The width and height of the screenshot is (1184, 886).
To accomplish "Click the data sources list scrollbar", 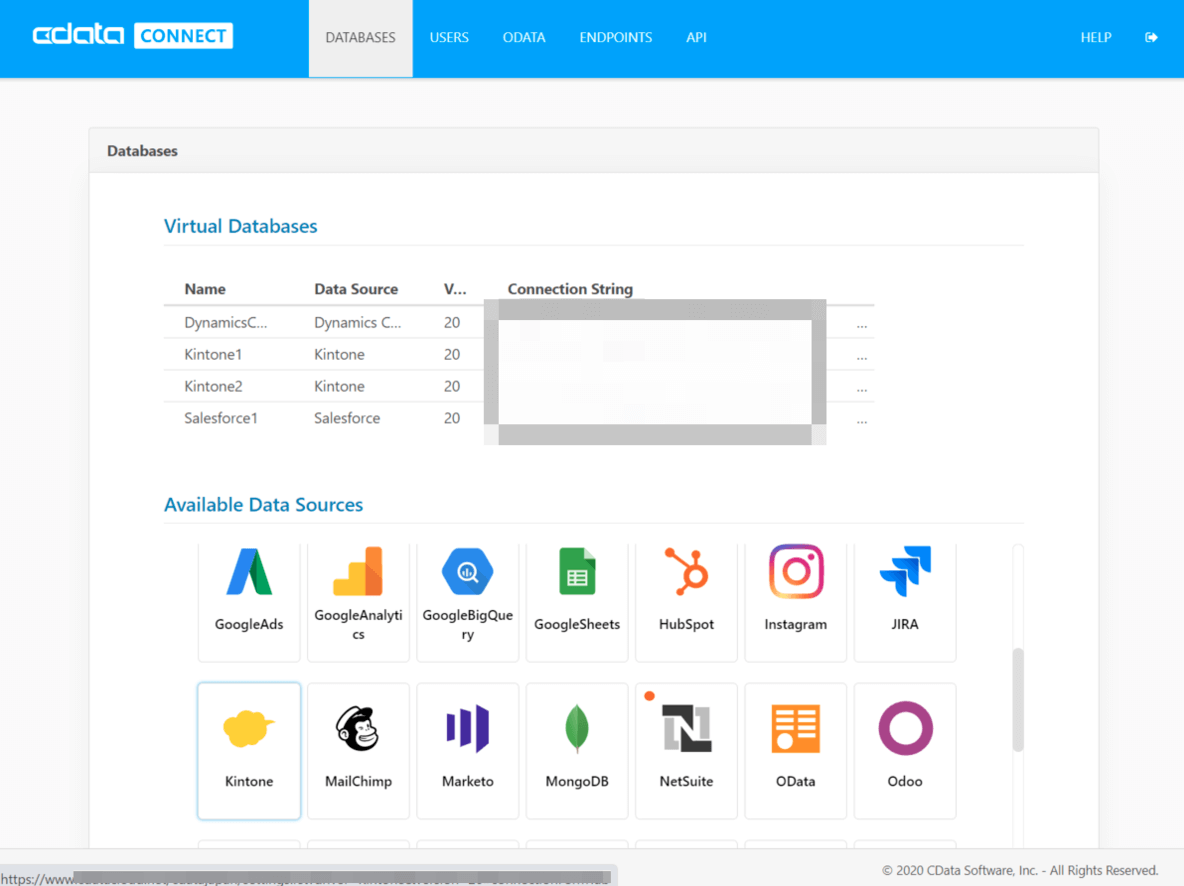I will [x=1018, y=699].
